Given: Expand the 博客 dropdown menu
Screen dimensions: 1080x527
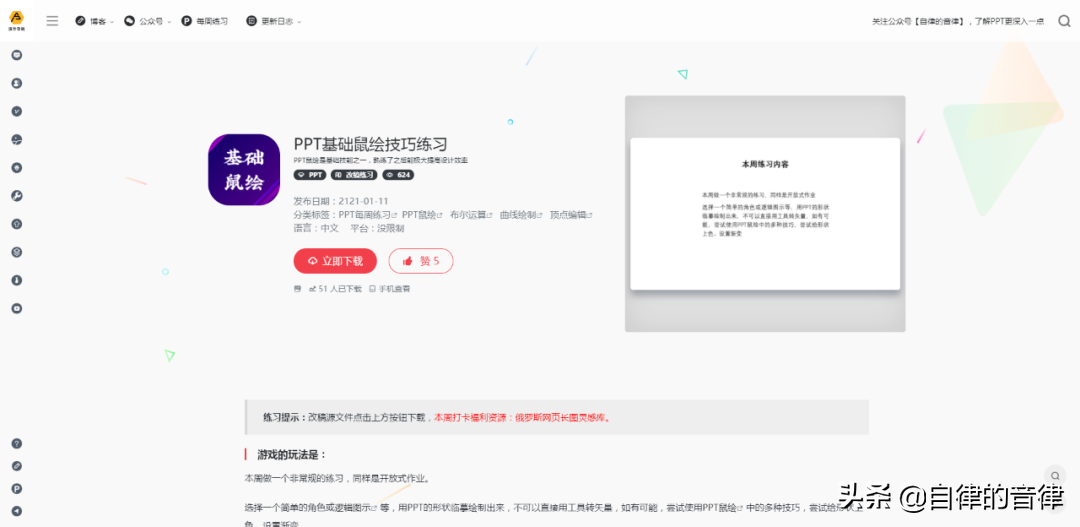Looking at the screenshot, I should tap(94, 21).
